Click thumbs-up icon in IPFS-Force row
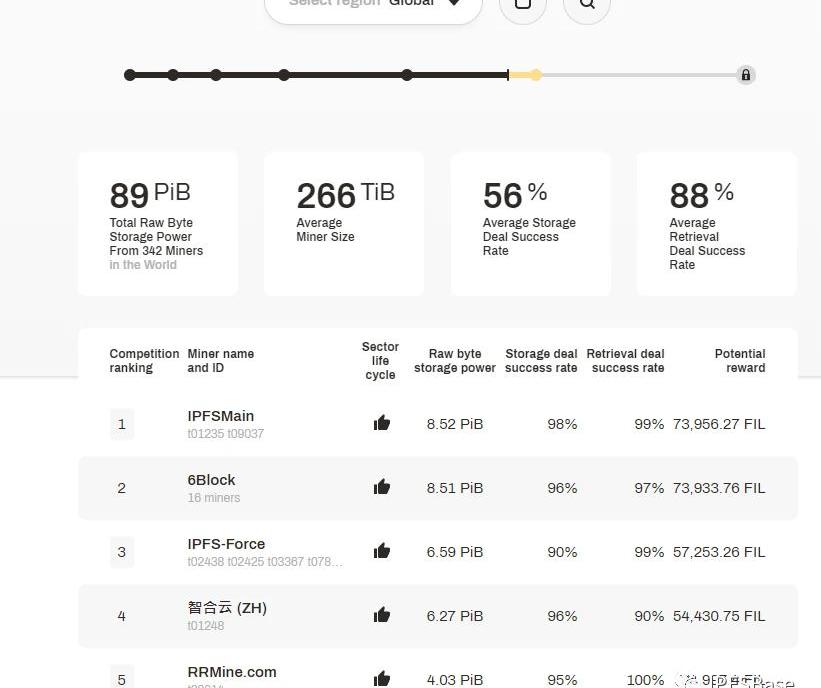This screenshot has width=821, height=688. click(381, 551)
